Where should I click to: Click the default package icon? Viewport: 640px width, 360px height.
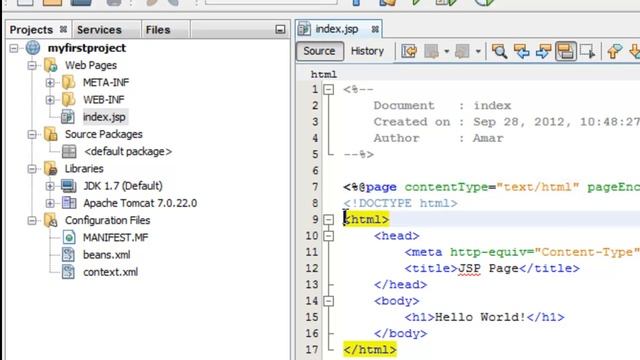(69, 151)
